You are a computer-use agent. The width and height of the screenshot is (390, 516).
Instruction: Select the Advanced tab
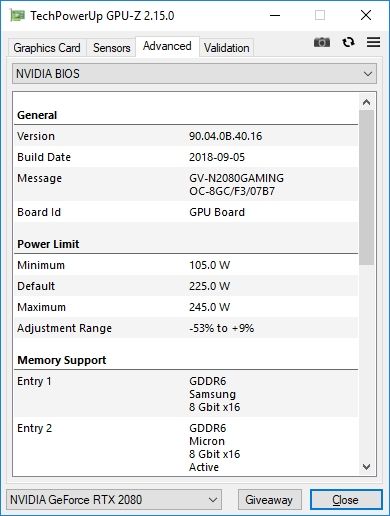[x=167, y=46]
